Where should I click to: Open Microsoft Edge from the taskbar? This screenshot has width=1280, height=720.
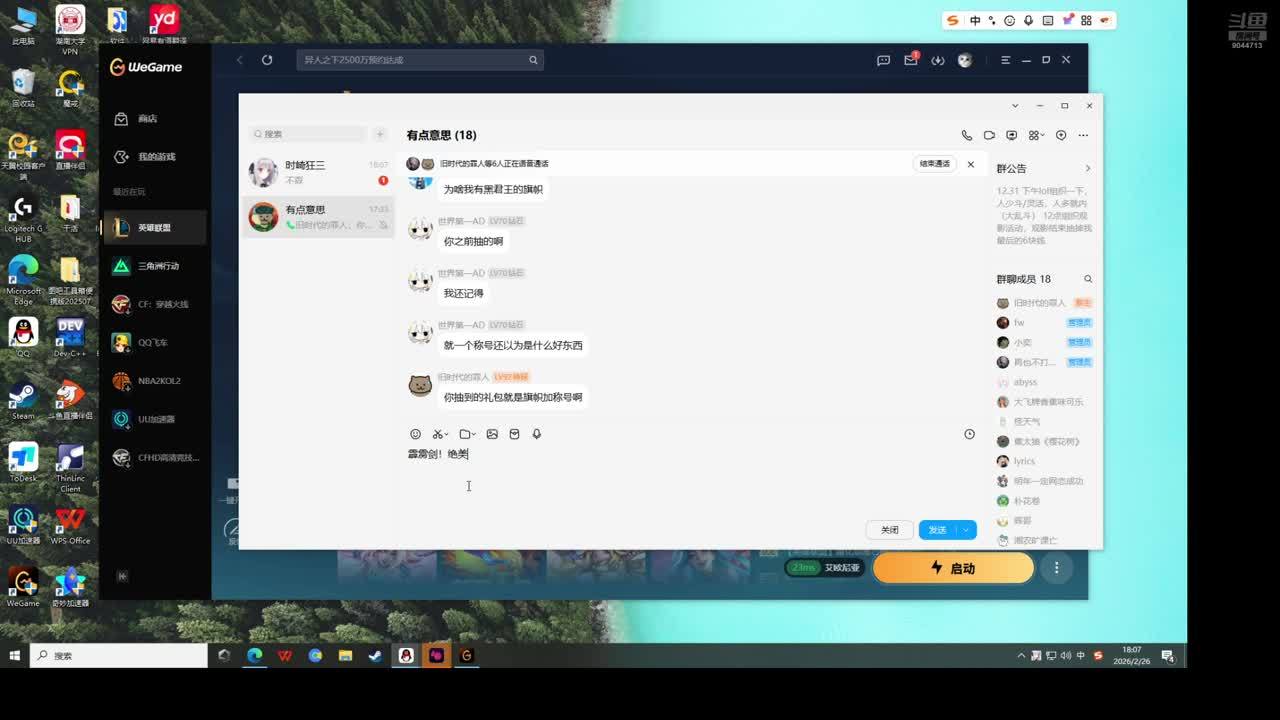pos(254,656)
